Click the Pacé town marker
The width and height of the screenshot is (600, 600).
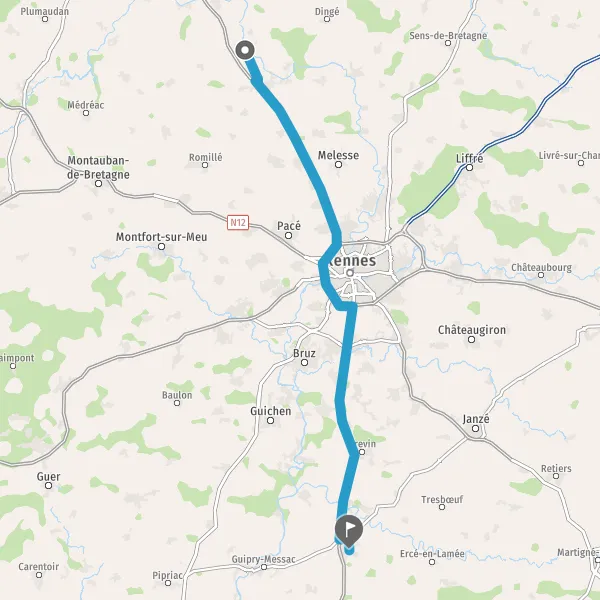coord(289,235)
